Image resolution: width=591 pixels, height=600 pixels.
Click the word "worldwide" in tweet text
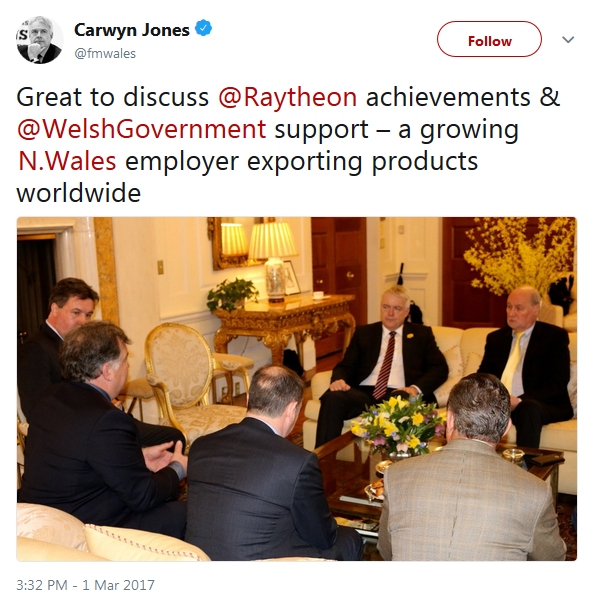(x=78, y=193)
